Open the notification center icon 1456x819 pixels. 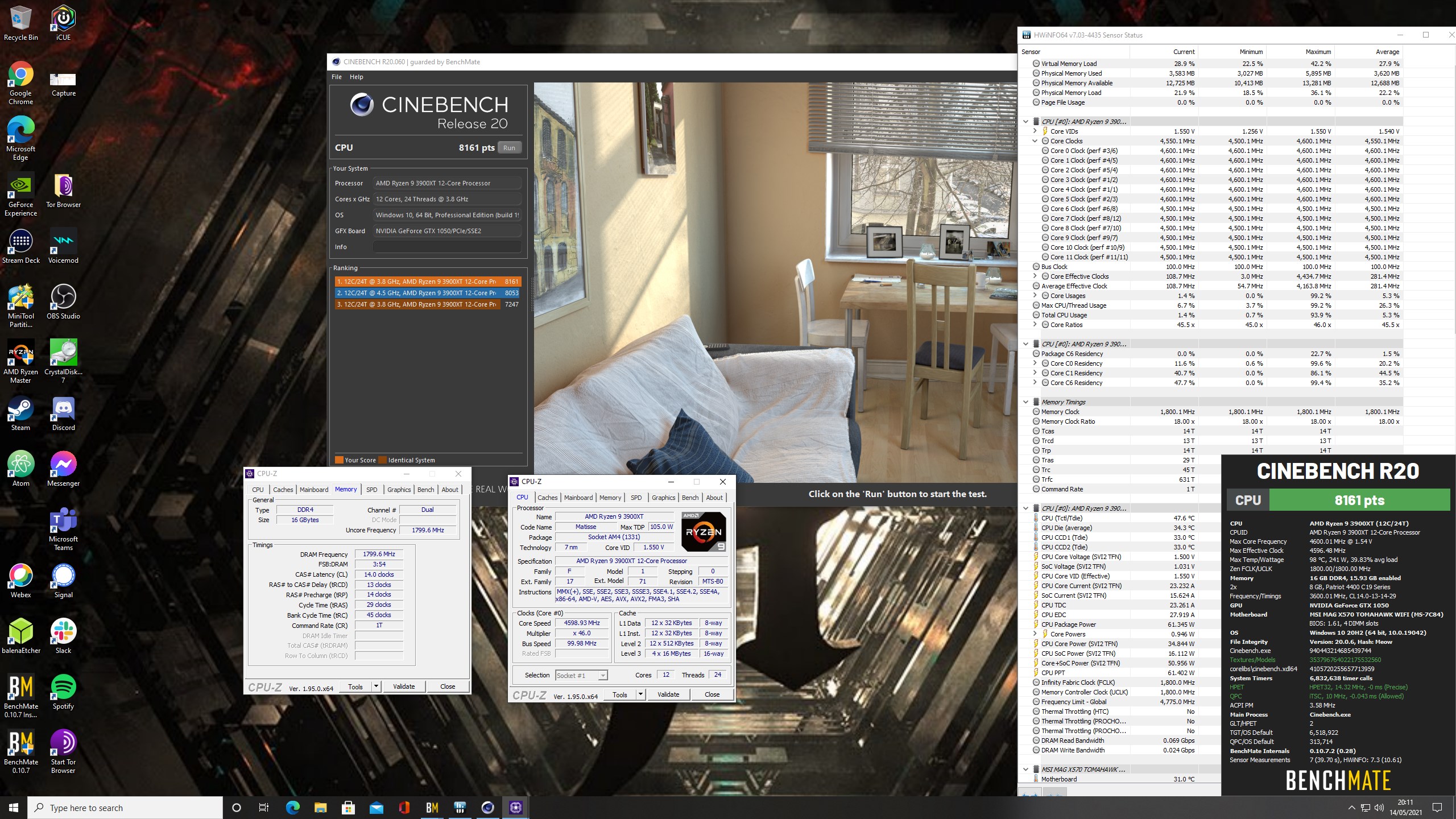click(x=1437, y=808)
